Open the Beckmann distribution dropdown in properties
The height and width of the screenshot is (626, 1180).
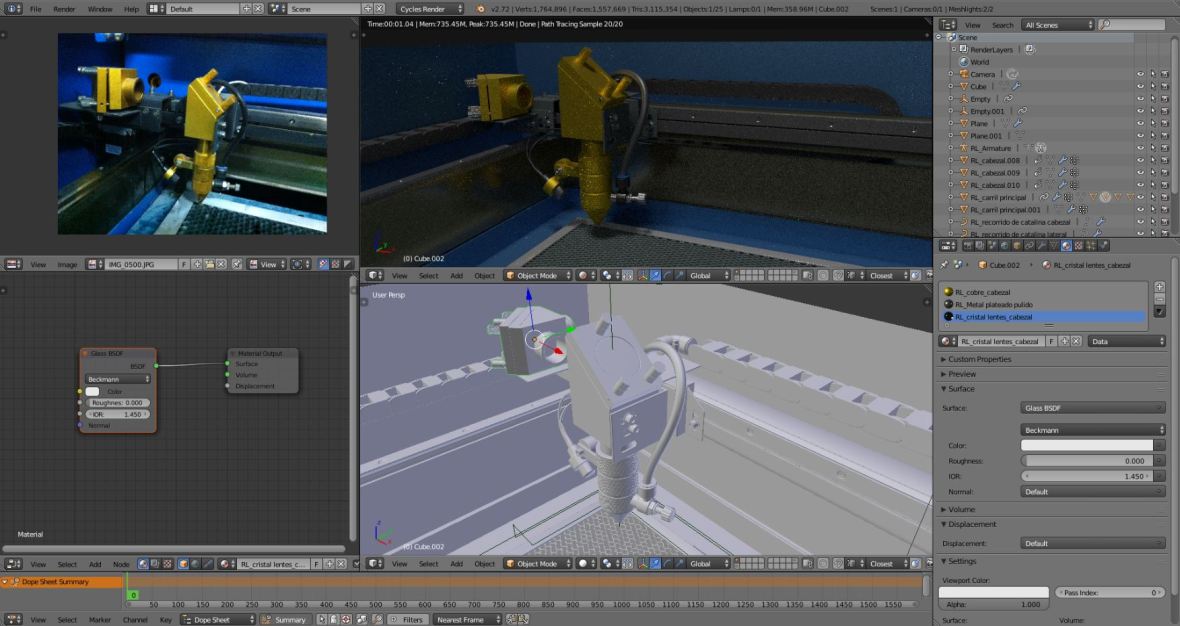pyautogui.click(x=1092, y=430)
